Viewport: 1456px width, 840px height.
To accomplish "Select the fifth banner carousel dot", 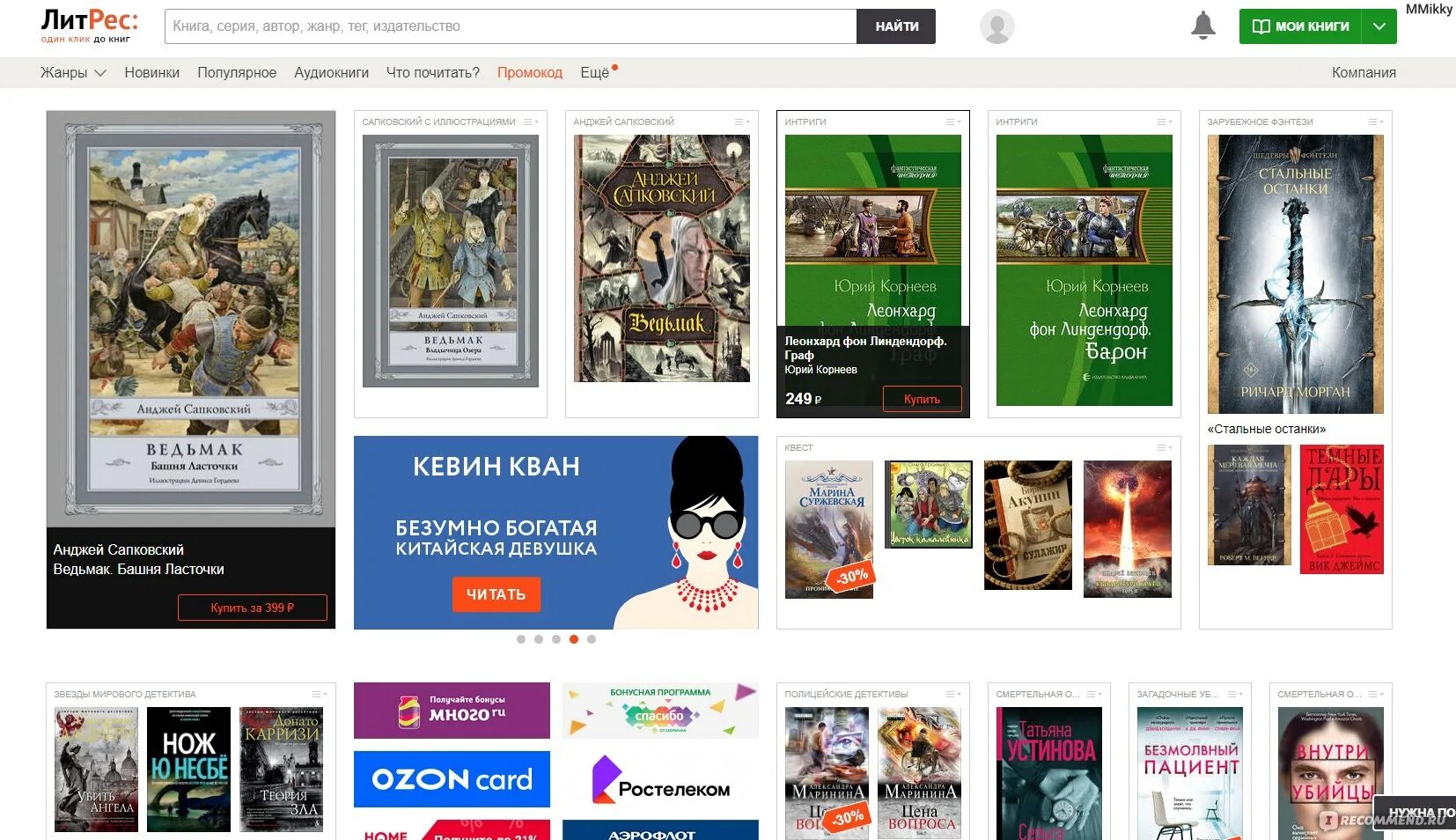I will pyautogui.click(x=592, y=639).
